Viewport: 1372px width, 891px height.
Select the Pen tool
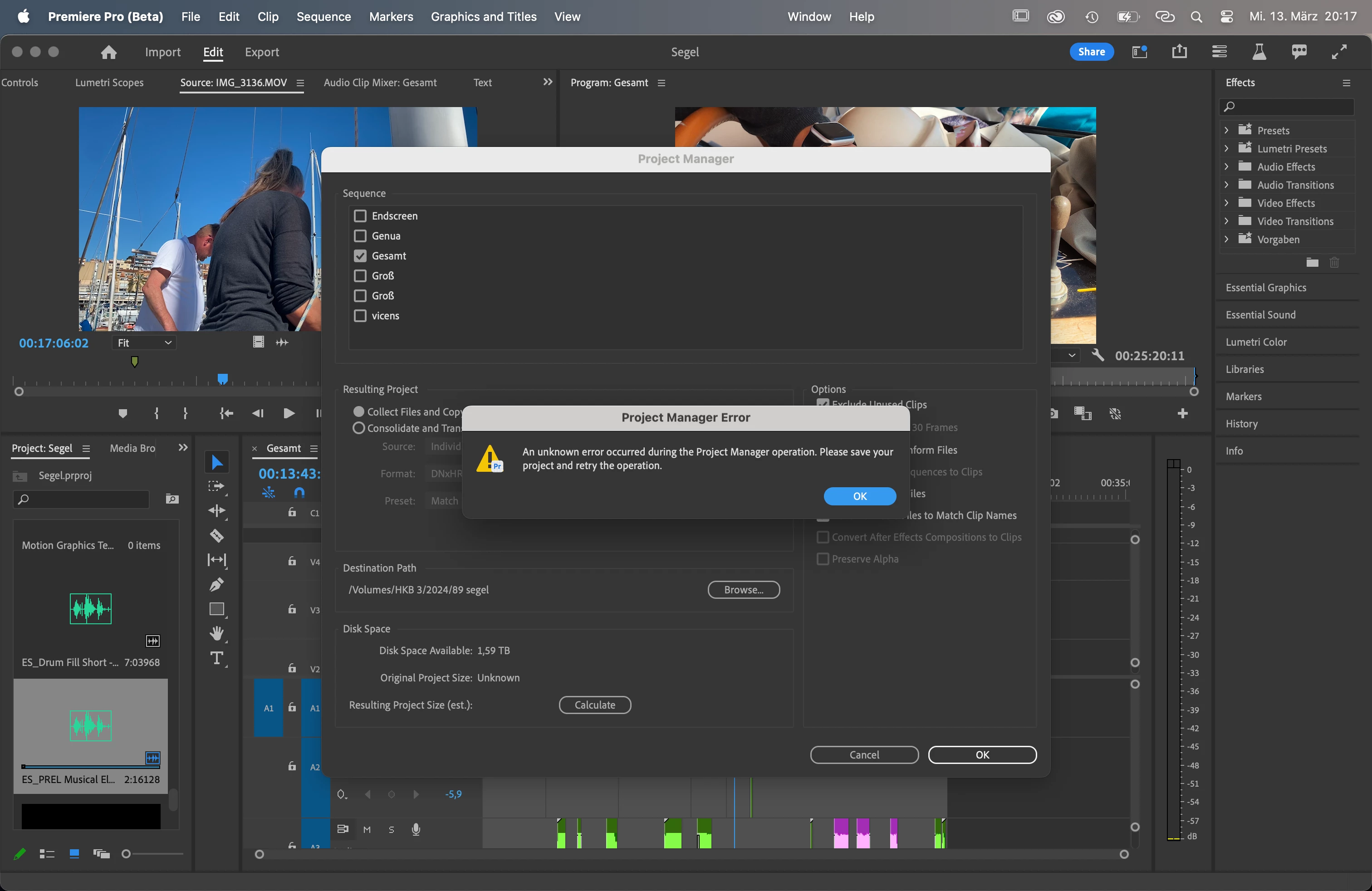pyautogui.click(x=217, y=584)
